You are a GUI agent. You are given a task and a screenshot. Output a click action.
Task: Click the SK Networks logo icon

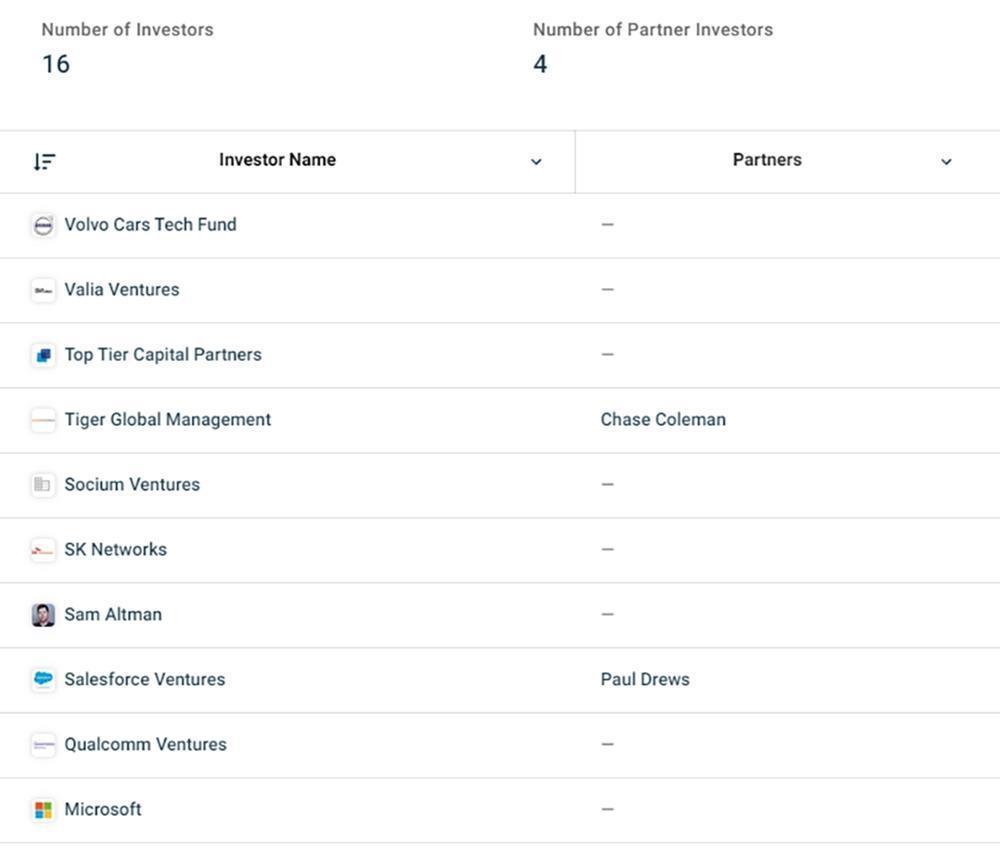pos(43,550)
